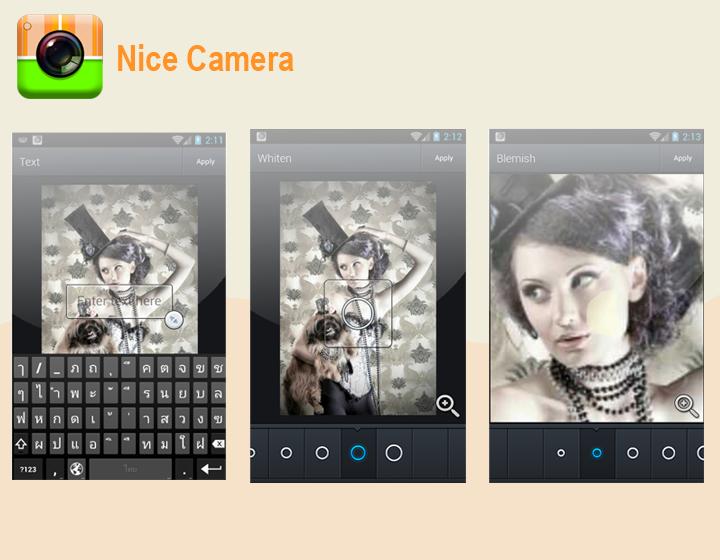The width and height of the screenshot is (720, 560).
Task: Tap the ?123 symbols key
Action: [28, 469]
